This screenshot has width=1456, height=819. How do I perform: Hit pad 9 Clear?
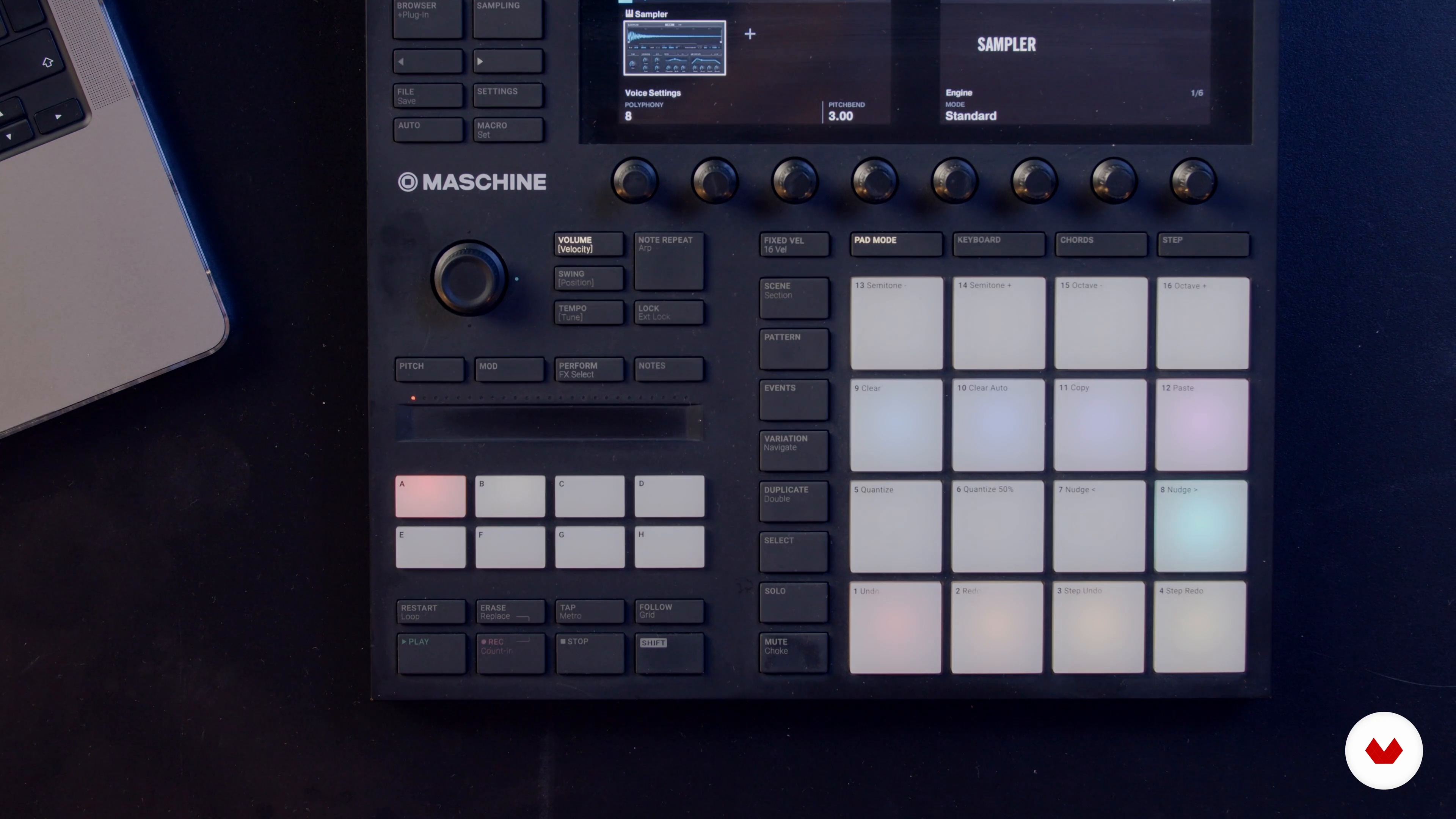tap(896, 425)
